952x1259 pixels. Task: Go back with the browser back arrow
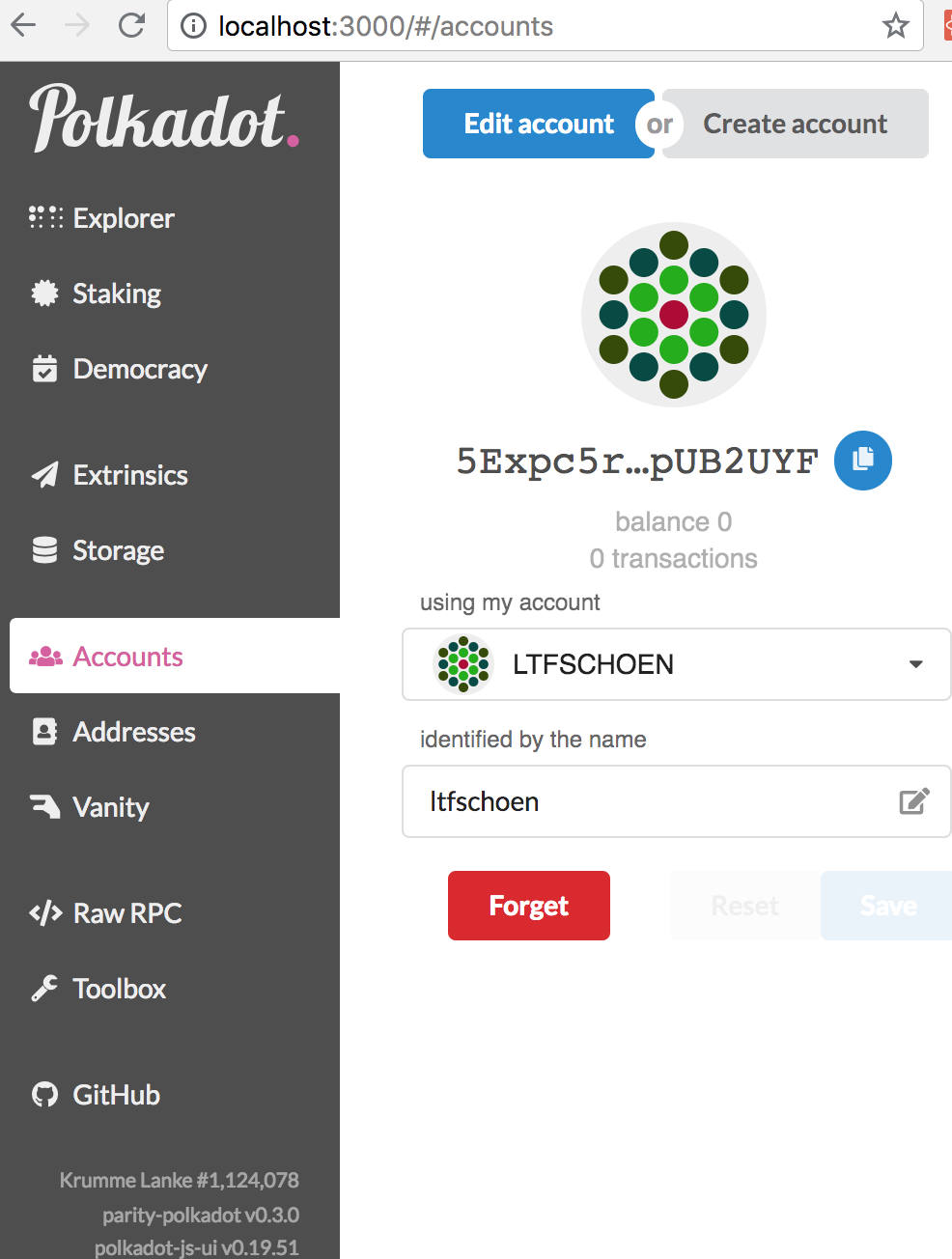(23, 25)
